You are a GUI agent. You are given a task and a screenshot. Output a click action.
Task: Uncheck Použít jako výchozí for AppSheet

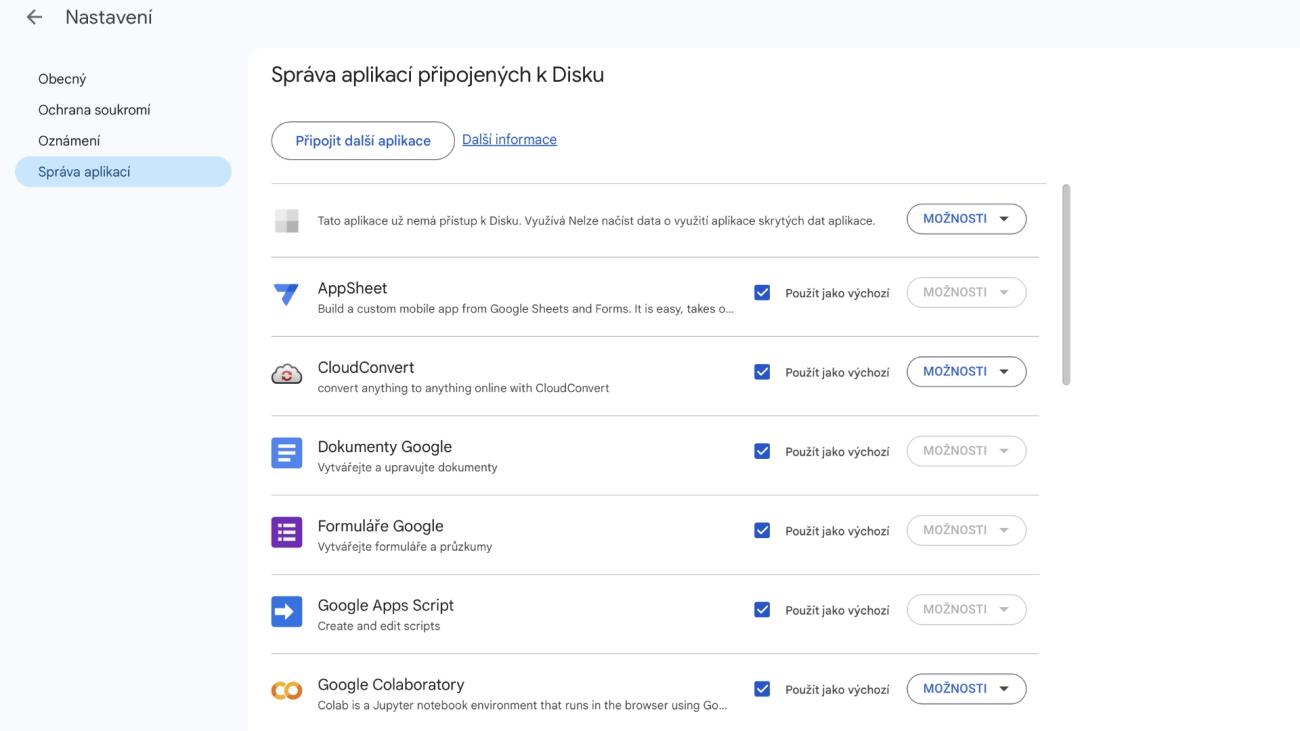762,293
